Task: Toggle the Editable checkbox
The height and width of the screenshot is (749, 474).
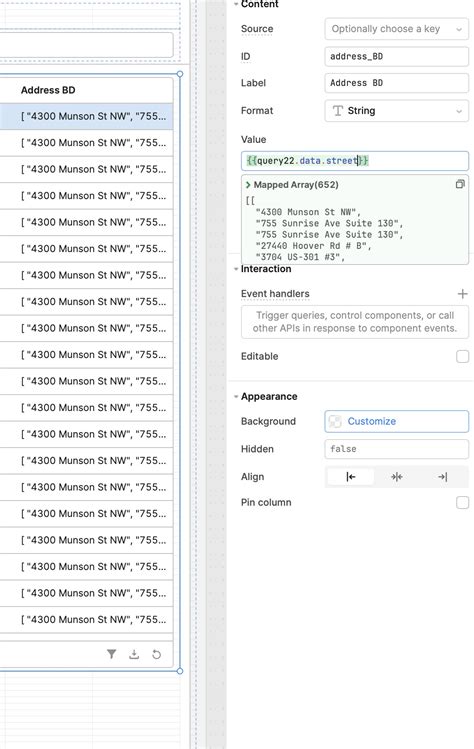Action: [x=462, y=356]
